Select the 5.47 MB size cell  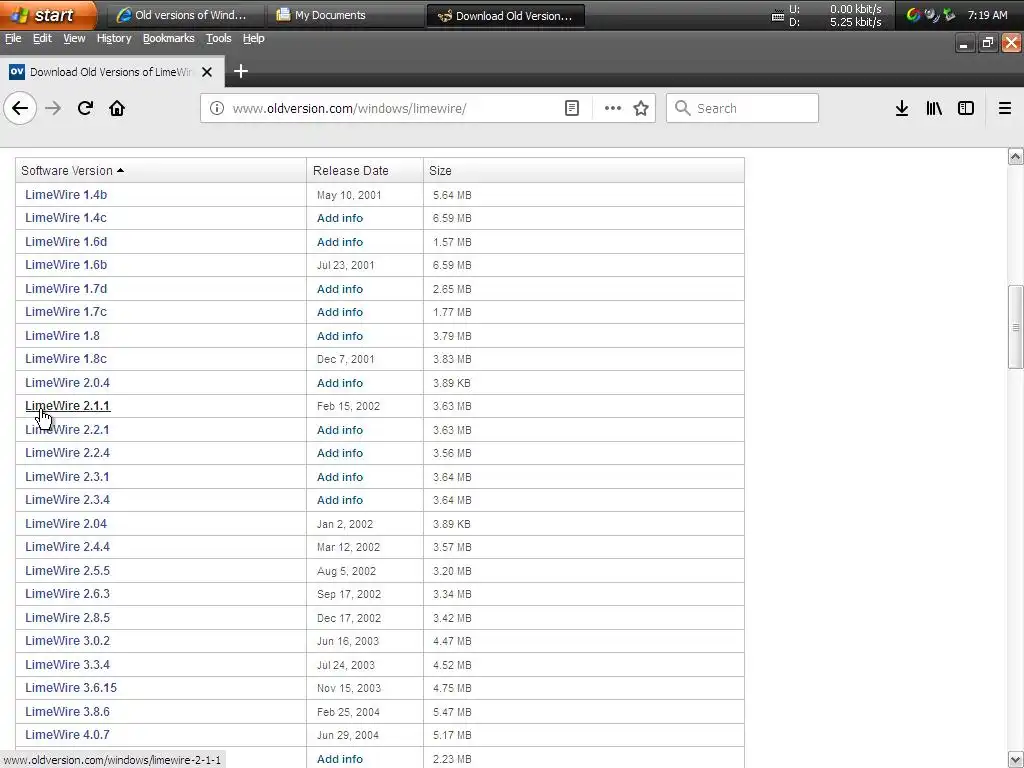452,712
